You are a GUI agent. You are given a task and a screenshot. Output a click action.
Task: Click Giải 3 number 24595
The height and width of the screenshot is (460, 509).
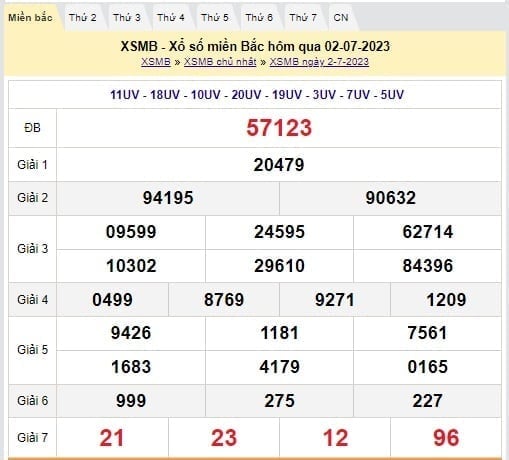[x=279, y=232]
